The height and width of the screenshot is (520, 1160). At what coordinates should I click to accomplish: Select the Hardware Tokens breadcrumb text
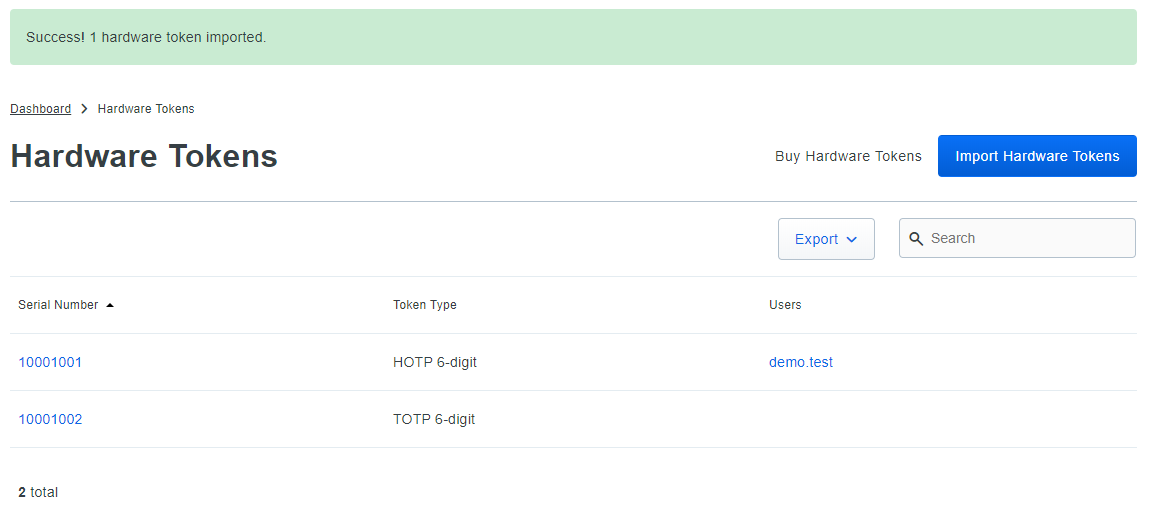[146, 109]
